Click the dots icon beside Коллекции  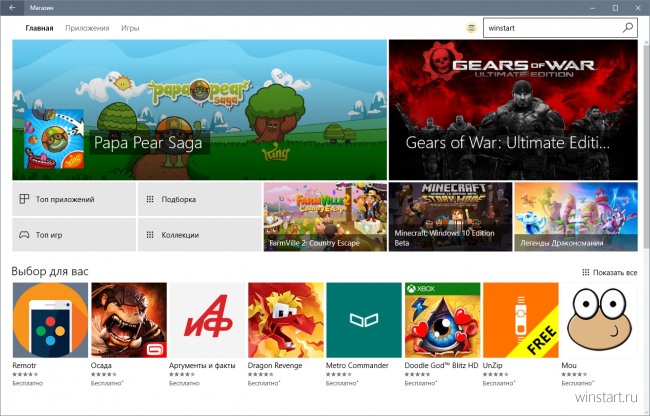click(x=150, y=235)
